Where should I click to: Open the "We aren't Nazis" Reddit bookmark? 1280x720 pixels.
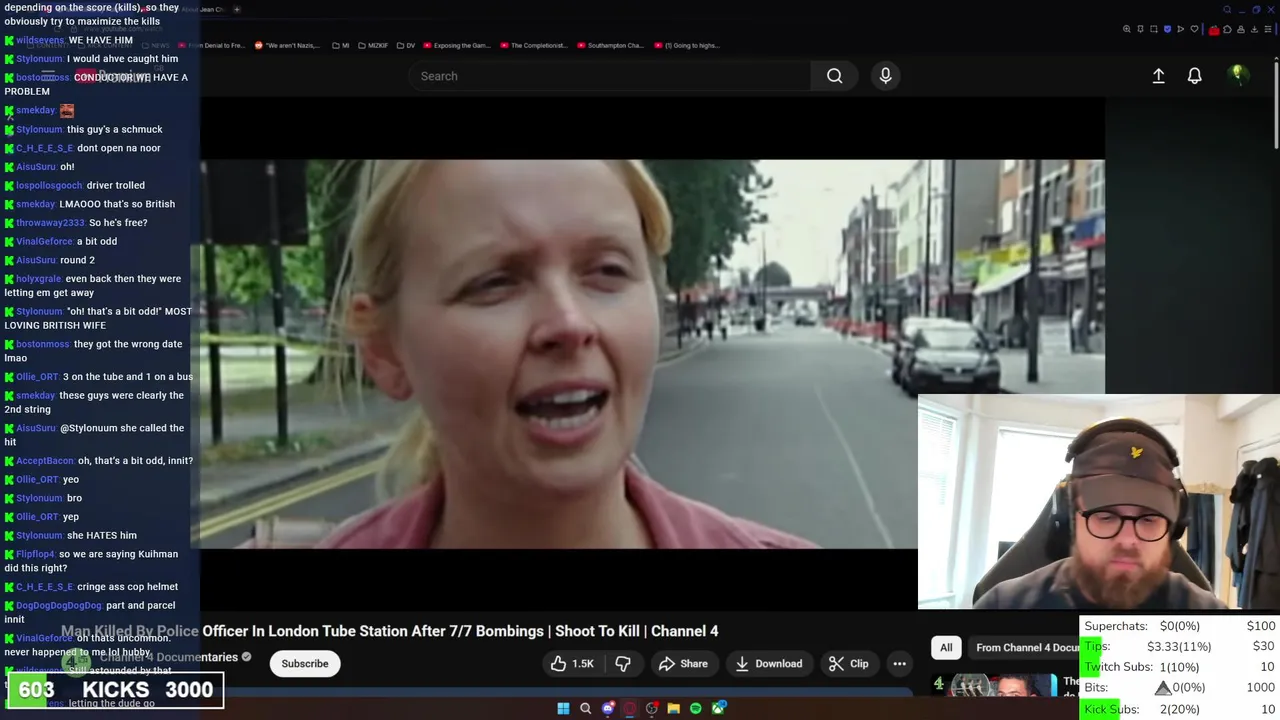tap(287, 45)
